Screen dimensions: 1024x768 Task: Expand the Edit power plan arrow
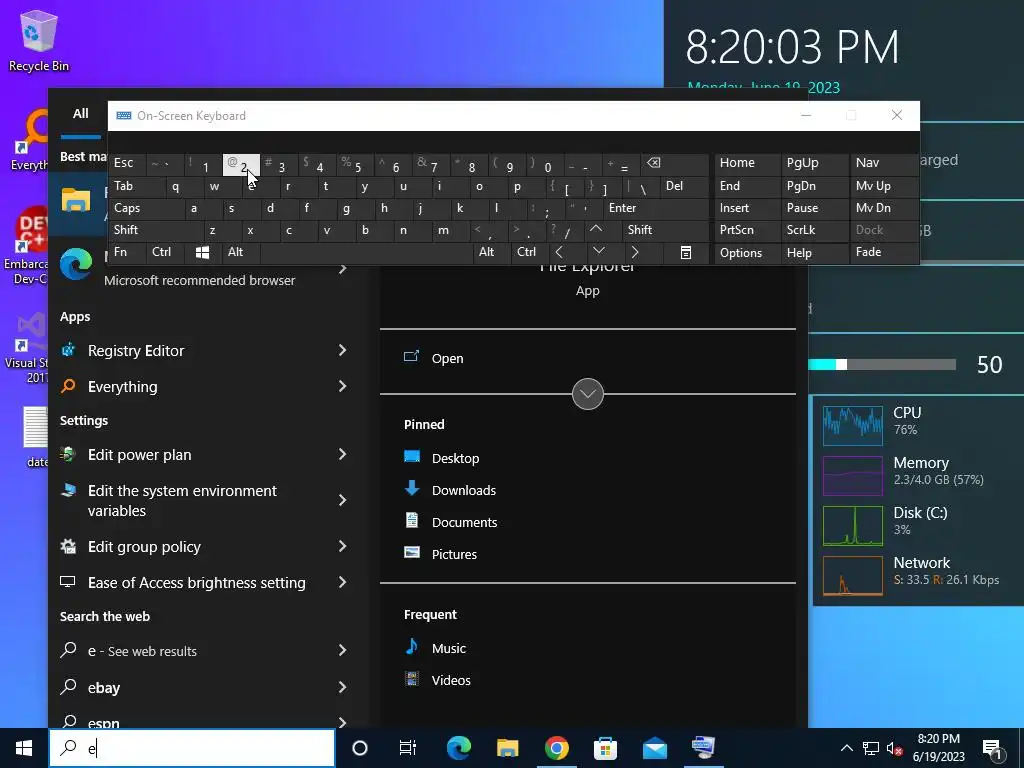coord(342,455)
